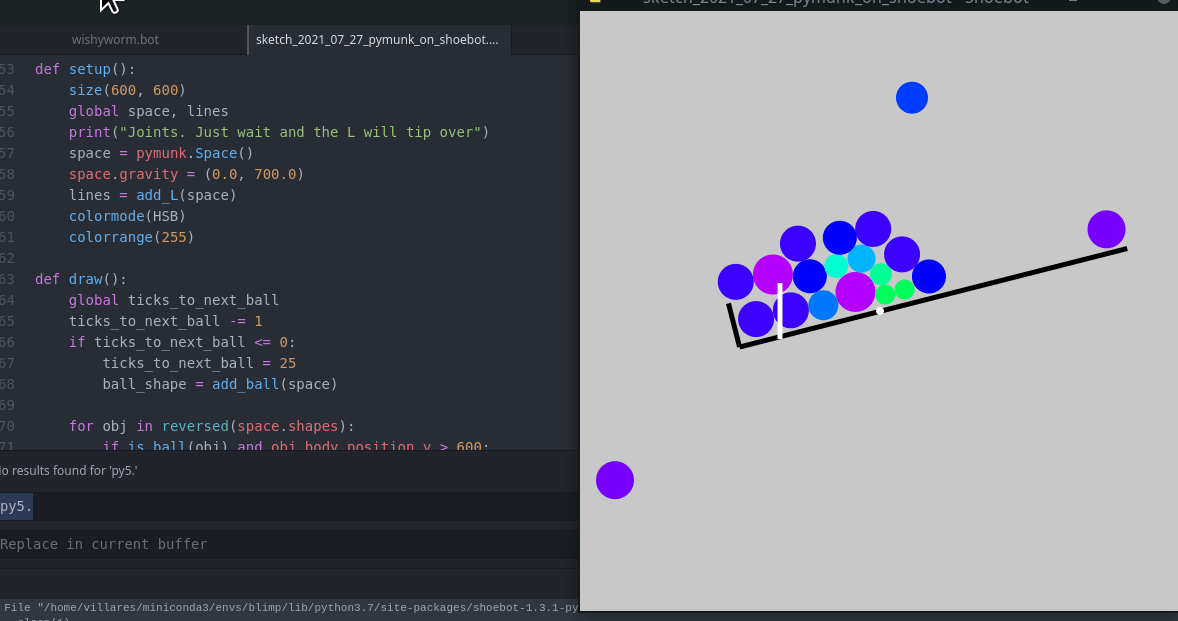Switch to the wishyworm.bot tab

point(115,40)
